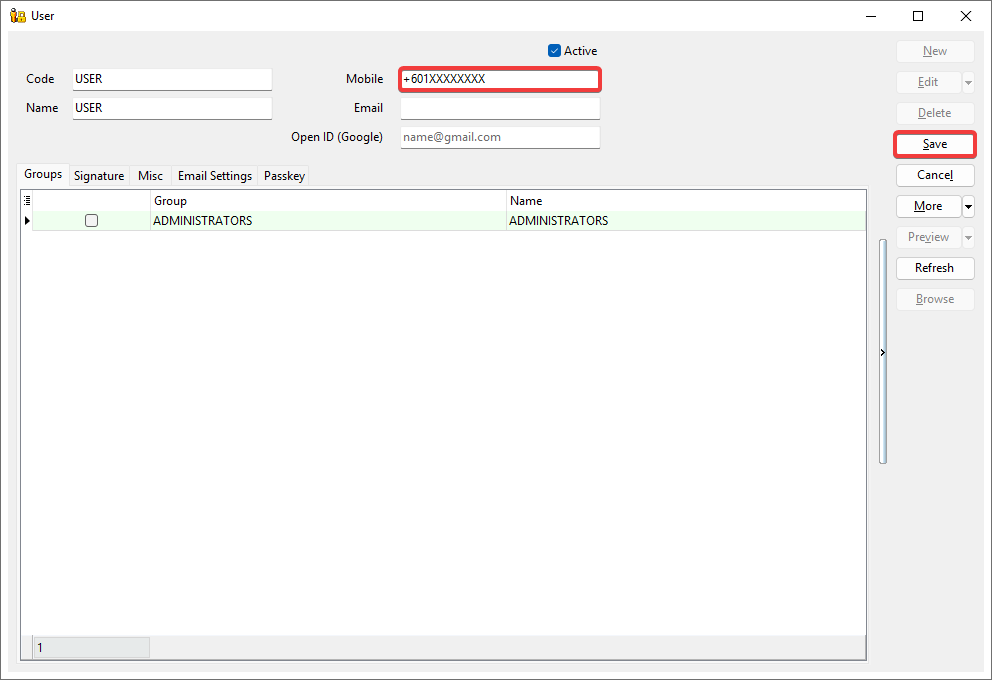Click into the Mobile number field
992x680 pixels.
pos(500,79)
